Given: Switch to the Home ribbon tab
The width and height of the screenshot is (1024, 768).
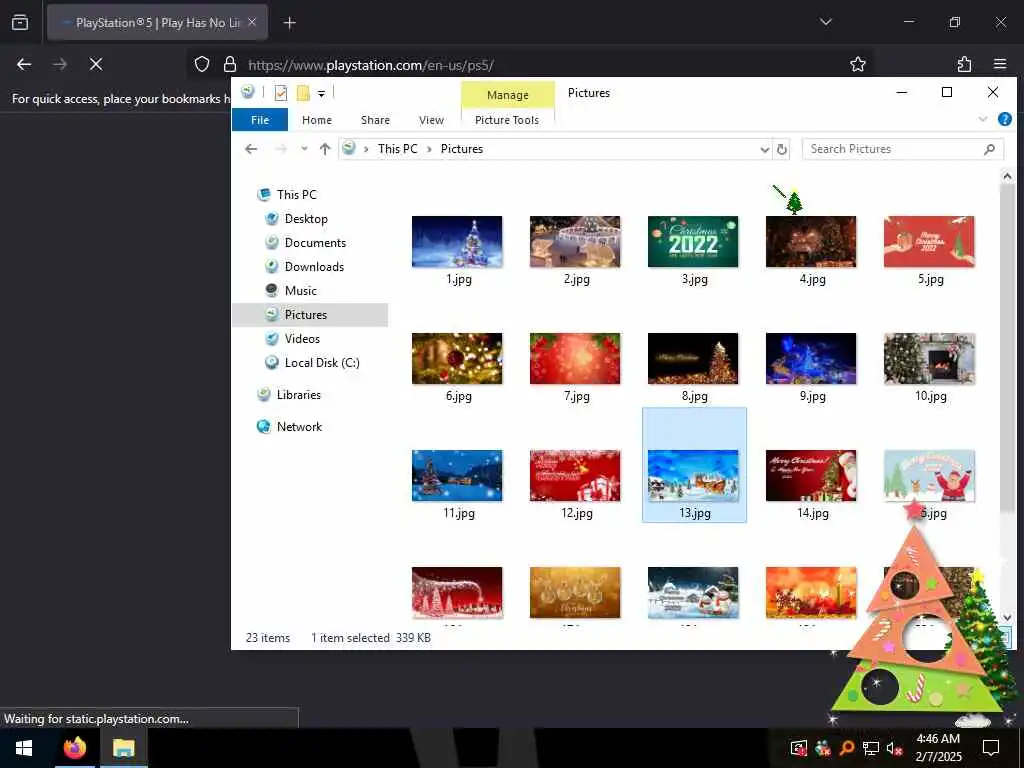Looking at the screenshot, I should click(x=317, y=120).
